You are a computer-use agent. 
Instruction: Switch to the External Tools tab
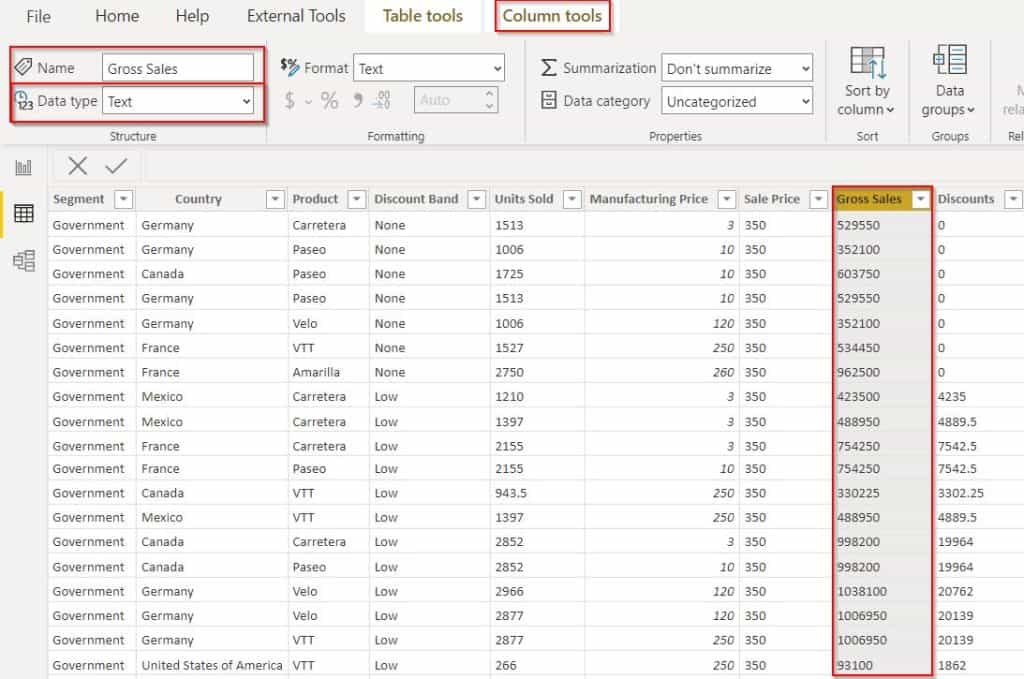(x=296, y=16)
